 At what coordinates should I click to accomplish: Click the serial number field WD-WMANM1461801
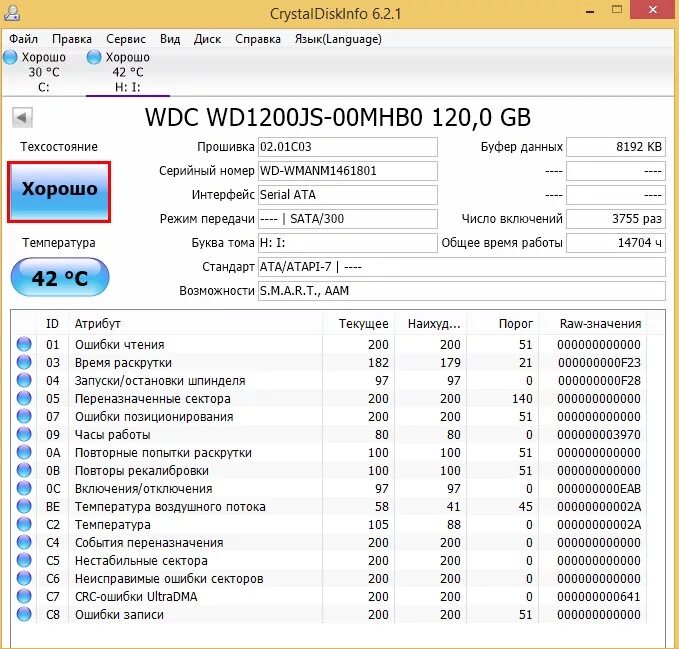(x=348, y=171)
